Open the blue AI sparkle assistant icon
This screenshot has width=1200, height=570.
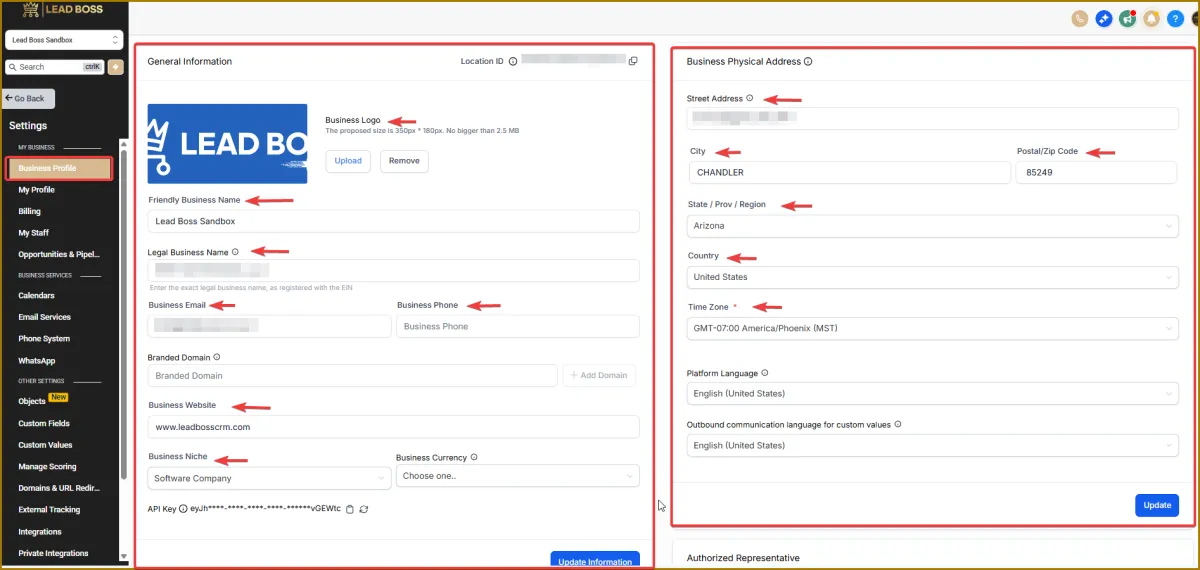pyautogui.click(x=1104, y=18)
